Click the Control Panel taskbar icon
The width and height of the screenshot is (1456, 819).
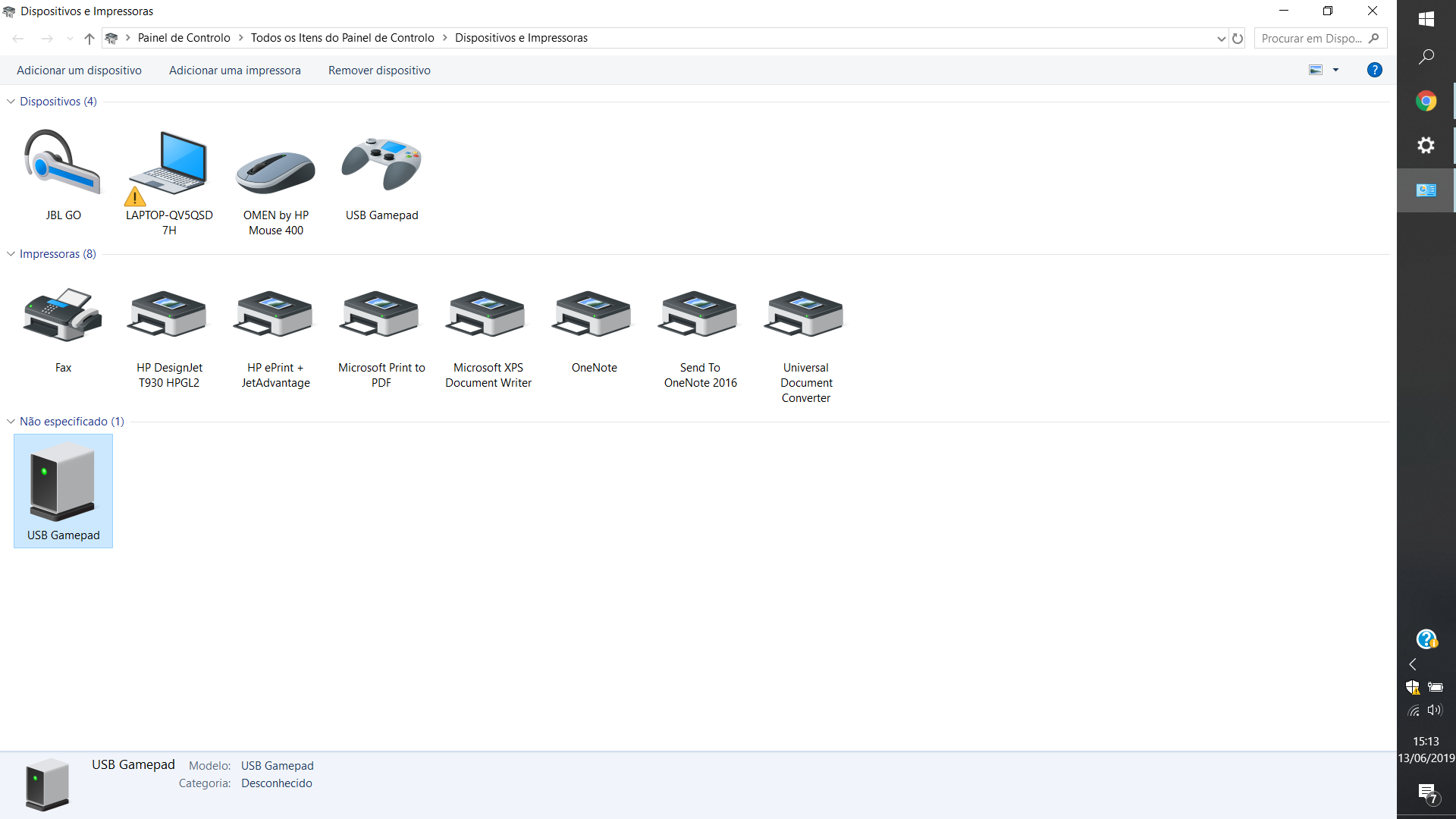pyautogui.click(x=1426, y=190)
